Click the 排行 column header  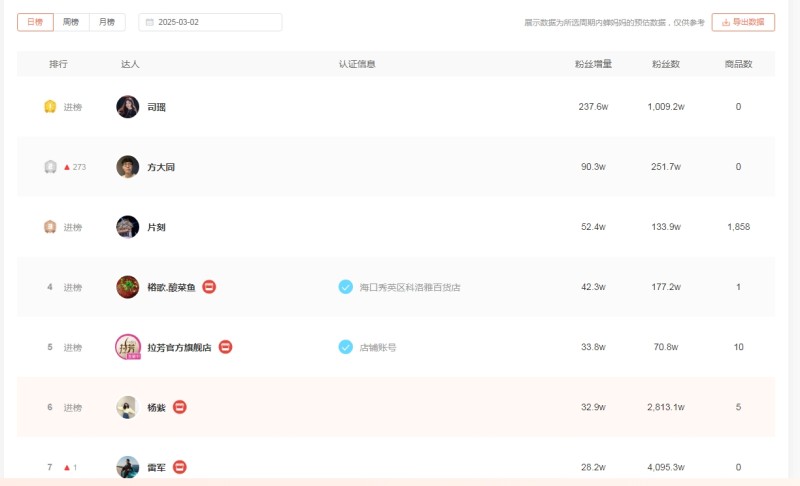pos(58,64)
